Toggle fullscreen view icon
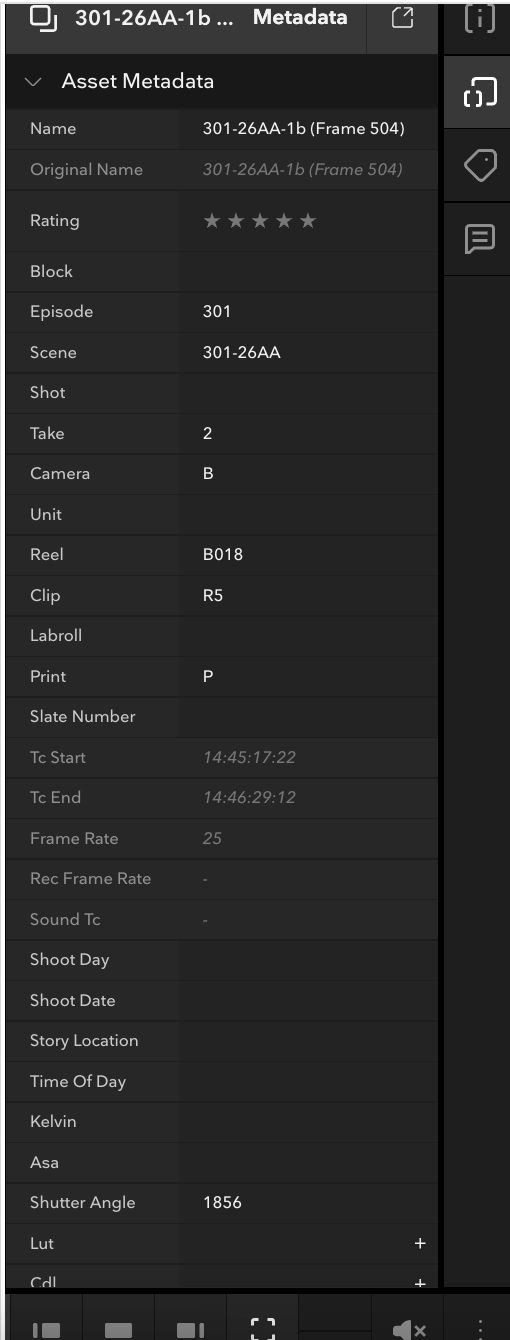The height and width of the screenshot is (1340, 510). point(263,1329)
